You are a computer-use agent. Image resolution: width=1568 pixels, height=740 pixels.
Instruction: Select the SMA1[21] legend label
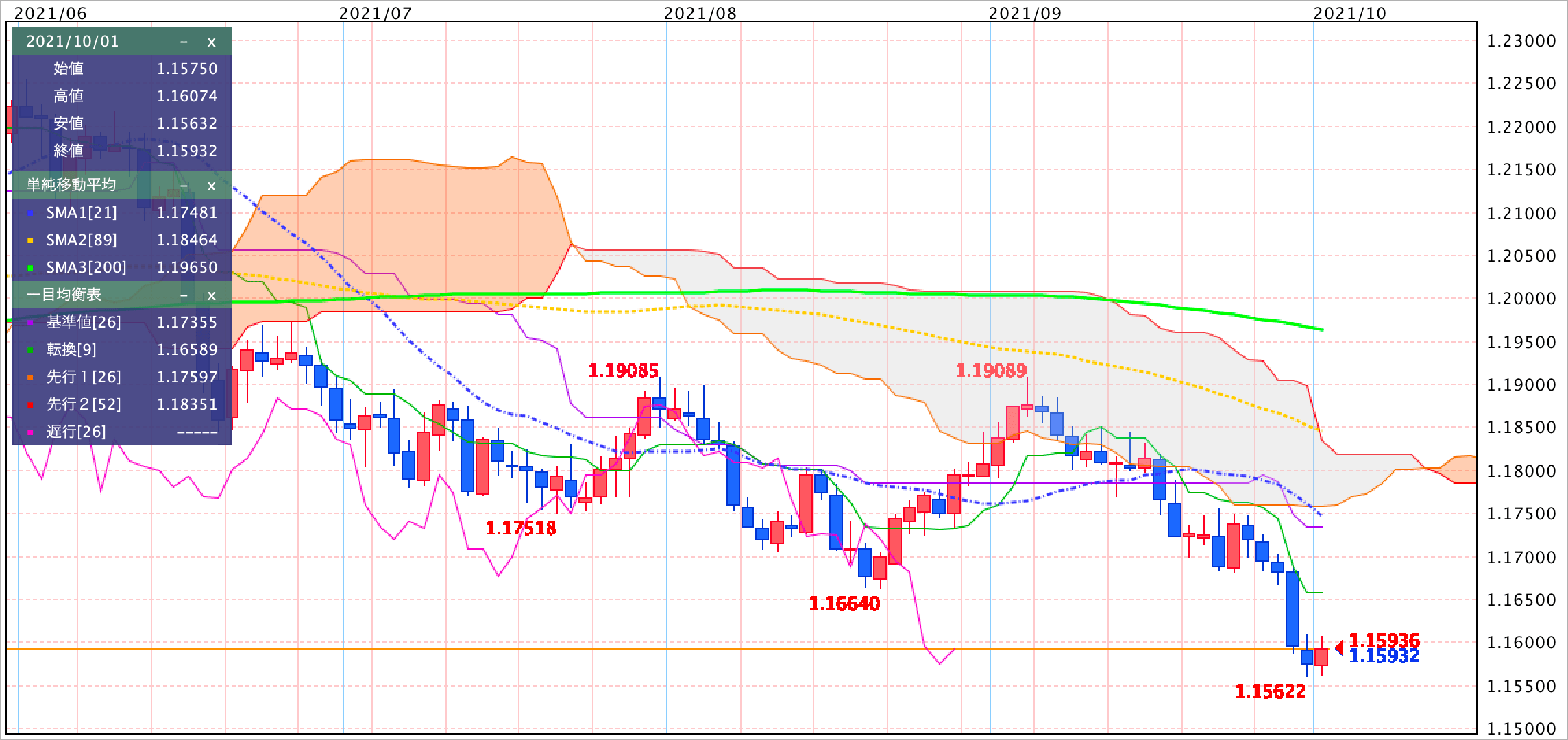tap(82, 213)
